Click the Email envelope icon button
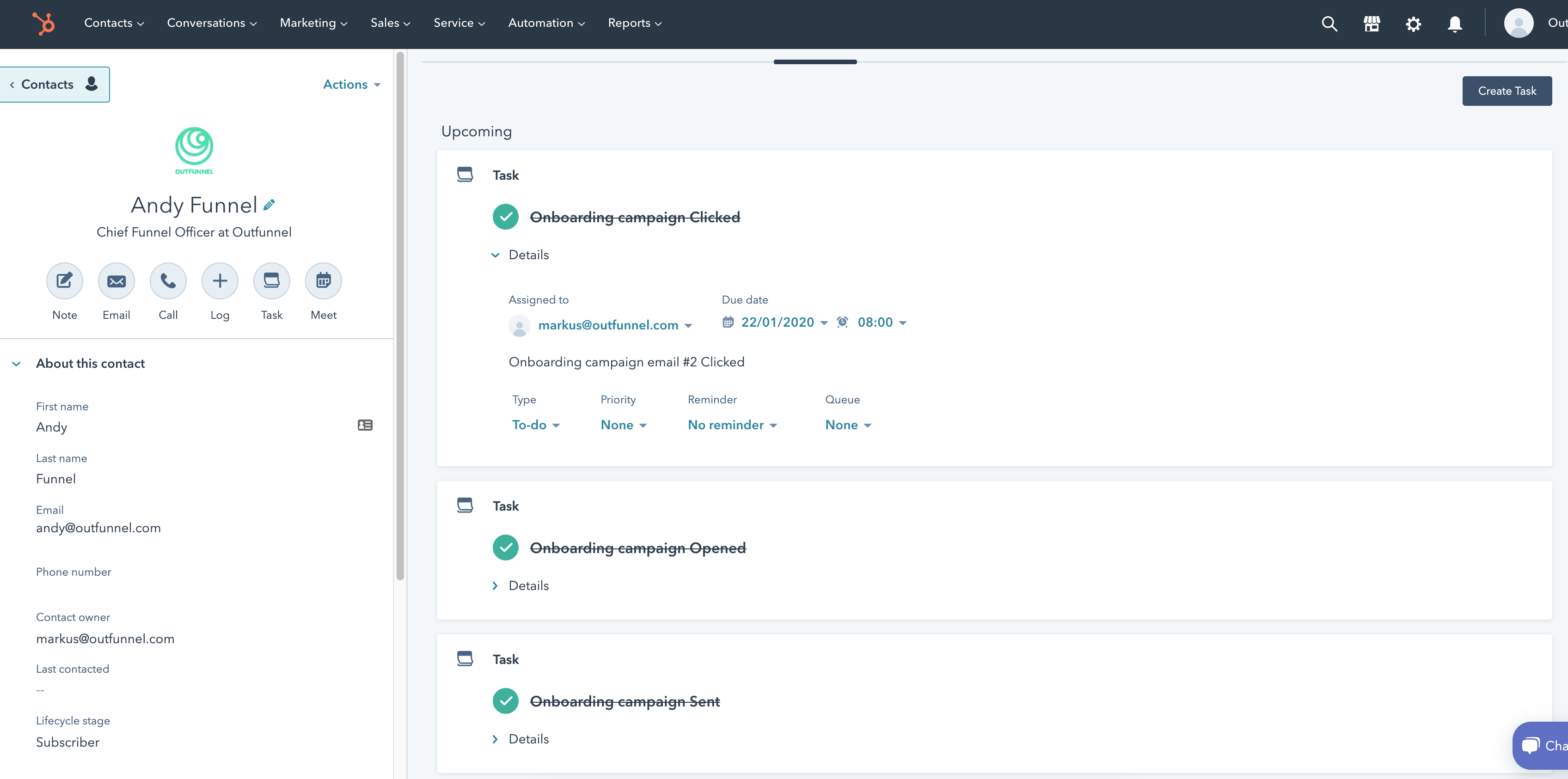The image size is (1568, 779). click(116, 280)
